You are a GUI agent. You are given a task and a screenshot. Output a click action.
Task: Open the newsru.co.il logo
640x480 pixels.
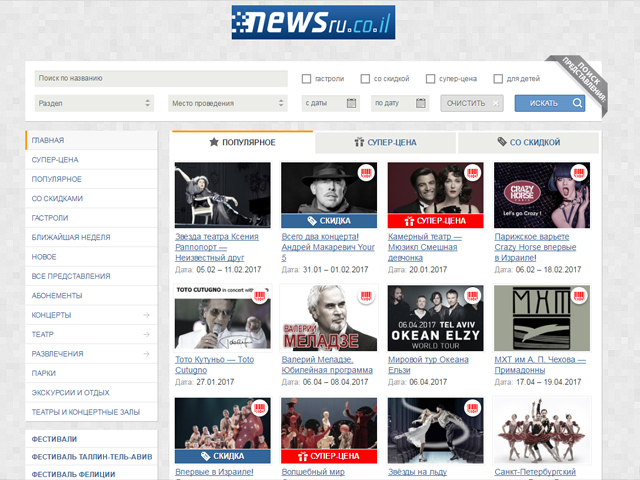pyautogui.click(x=313, y=22)
